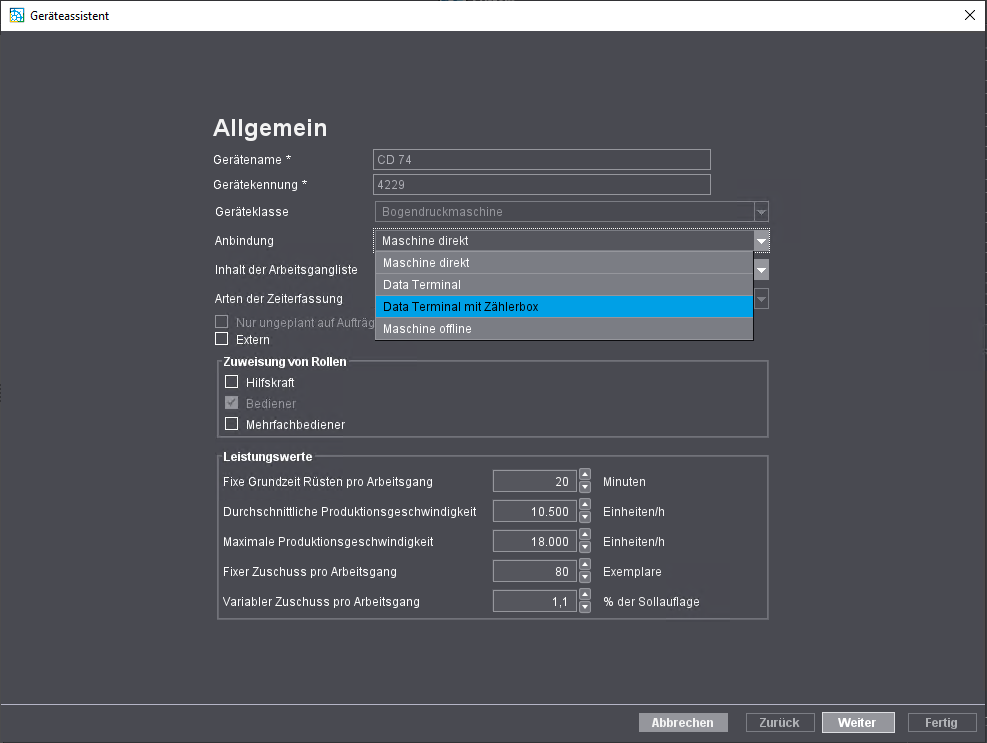The height and width of the screenshot is (743, 987).
Task: Click the 'Leistungswerte' group label
Action: 268,457
